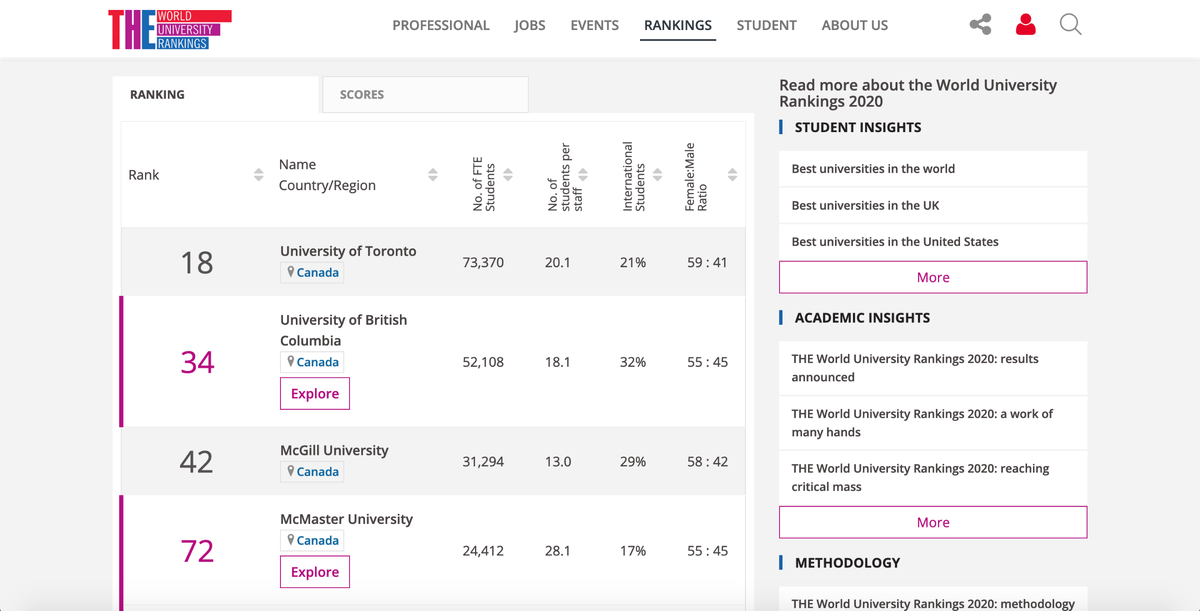Screen dimensions: 1200x611
Task: Sort by Rank column arrows
Action: (258, 175)
